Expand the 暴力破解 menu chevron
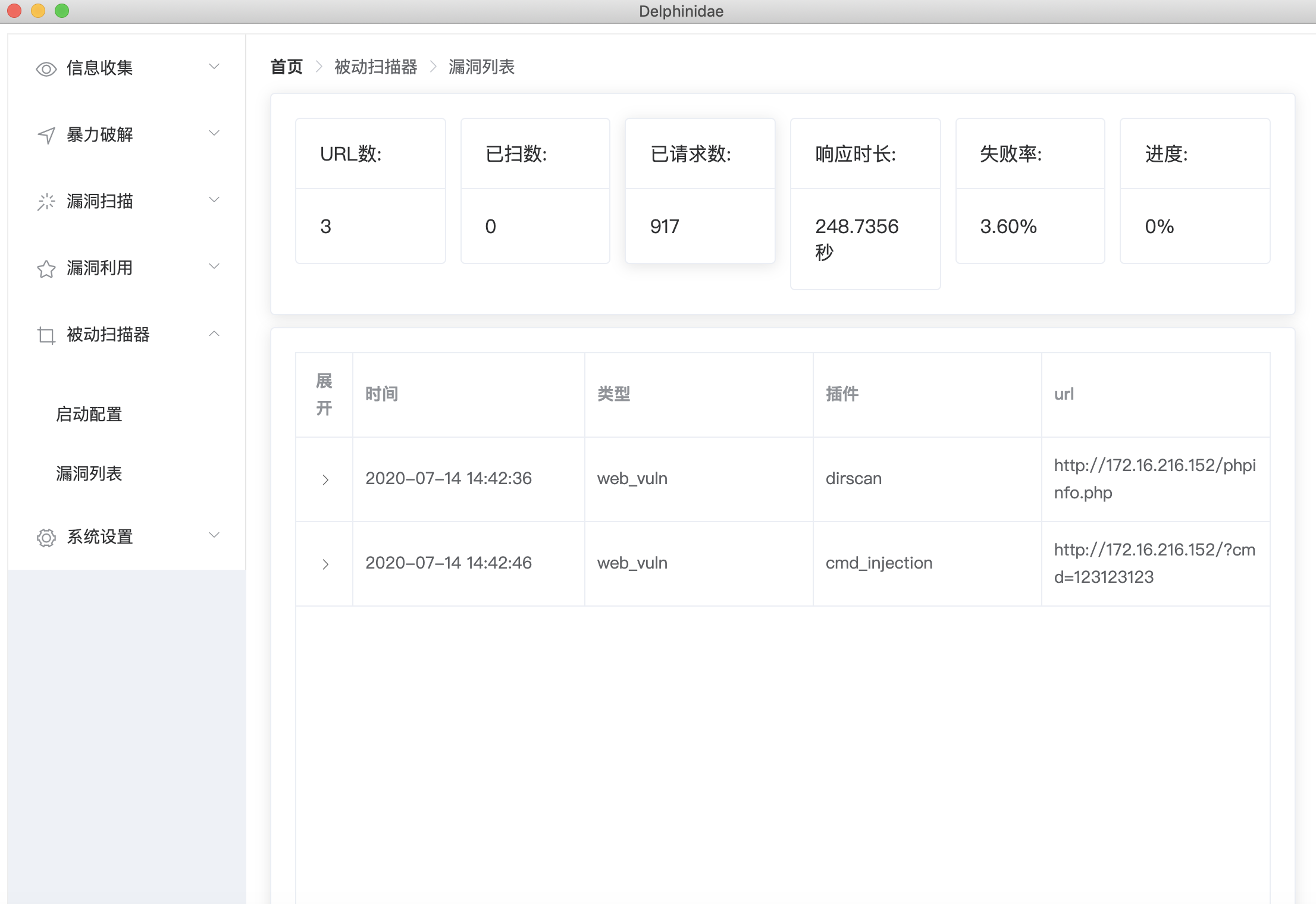Viewport: 1316px width, 904px height. coord(214,133)
